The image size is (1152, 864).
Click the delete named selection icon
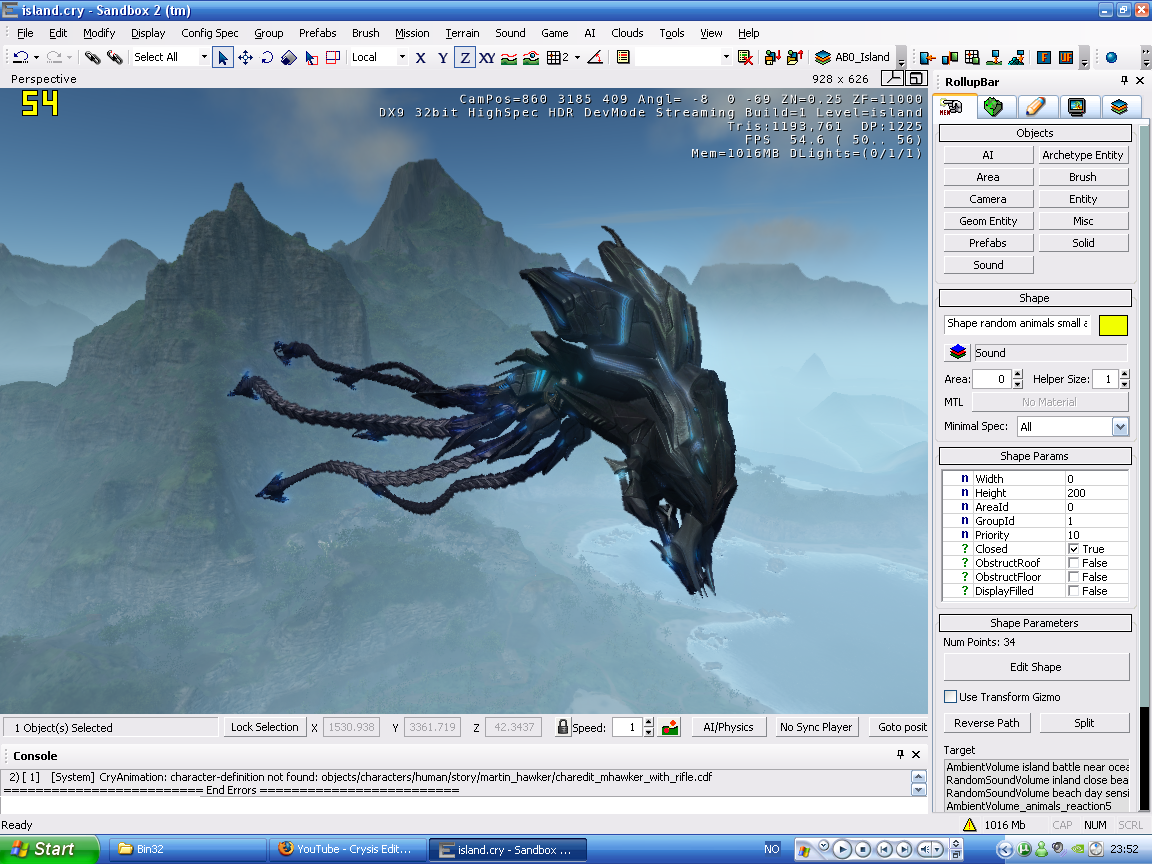746,57
